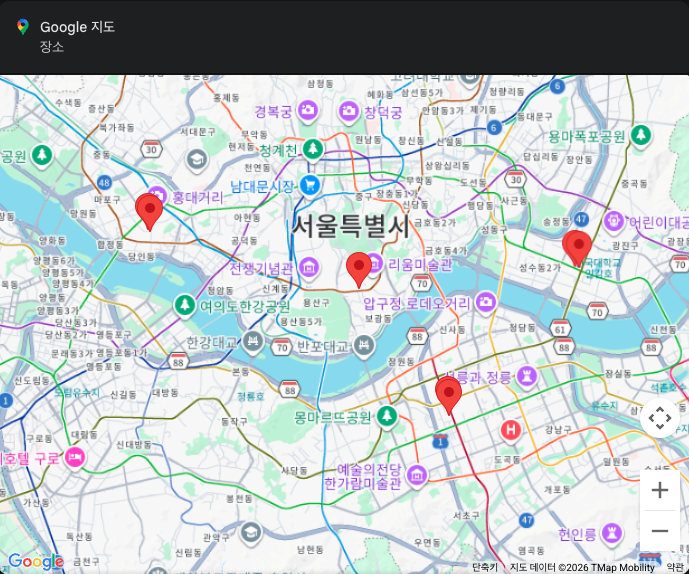Click the 강남구 district label

558,429
